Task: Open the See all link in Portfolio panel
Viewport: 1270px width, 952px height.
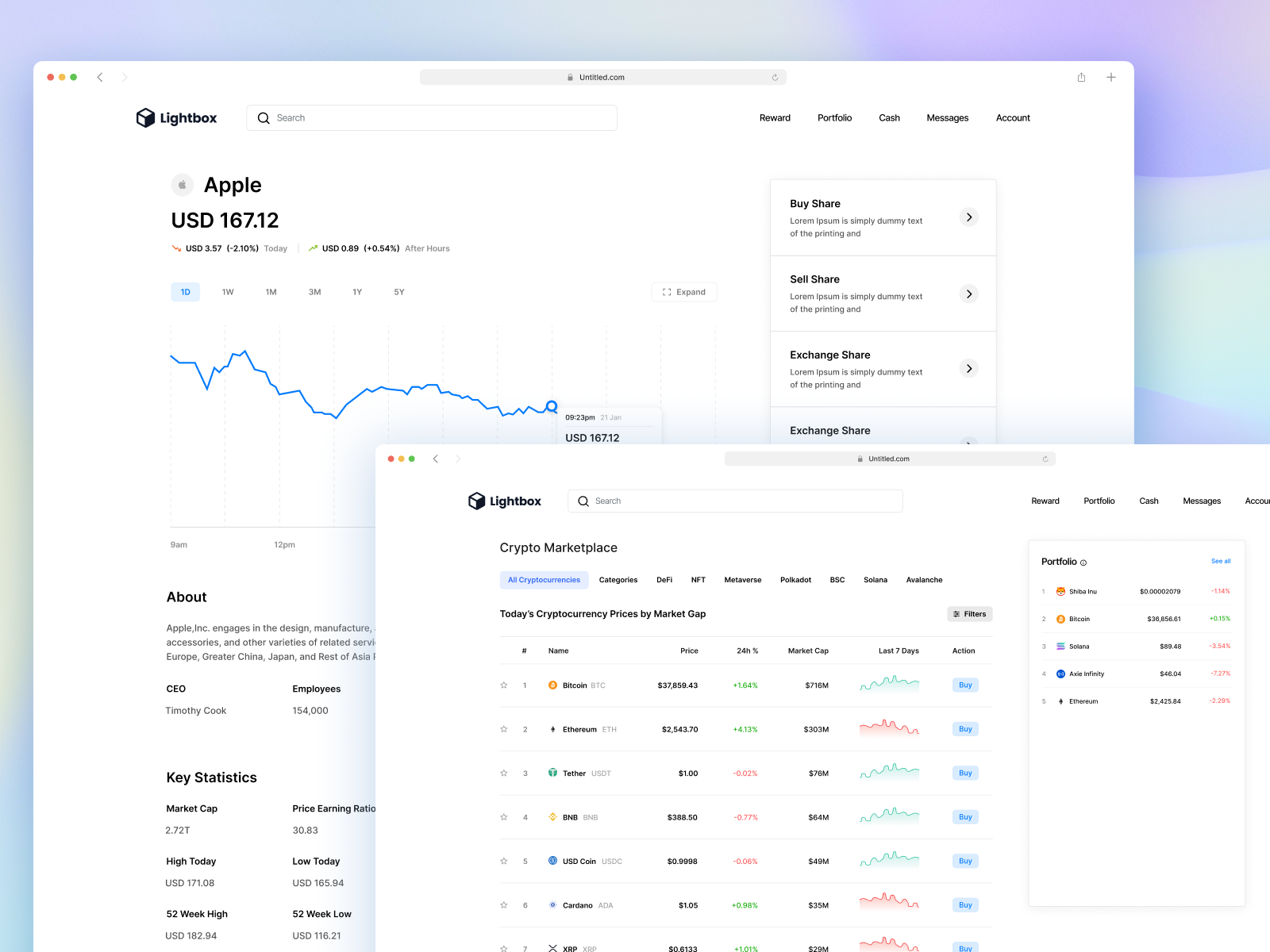Action: click(1221, 561)
